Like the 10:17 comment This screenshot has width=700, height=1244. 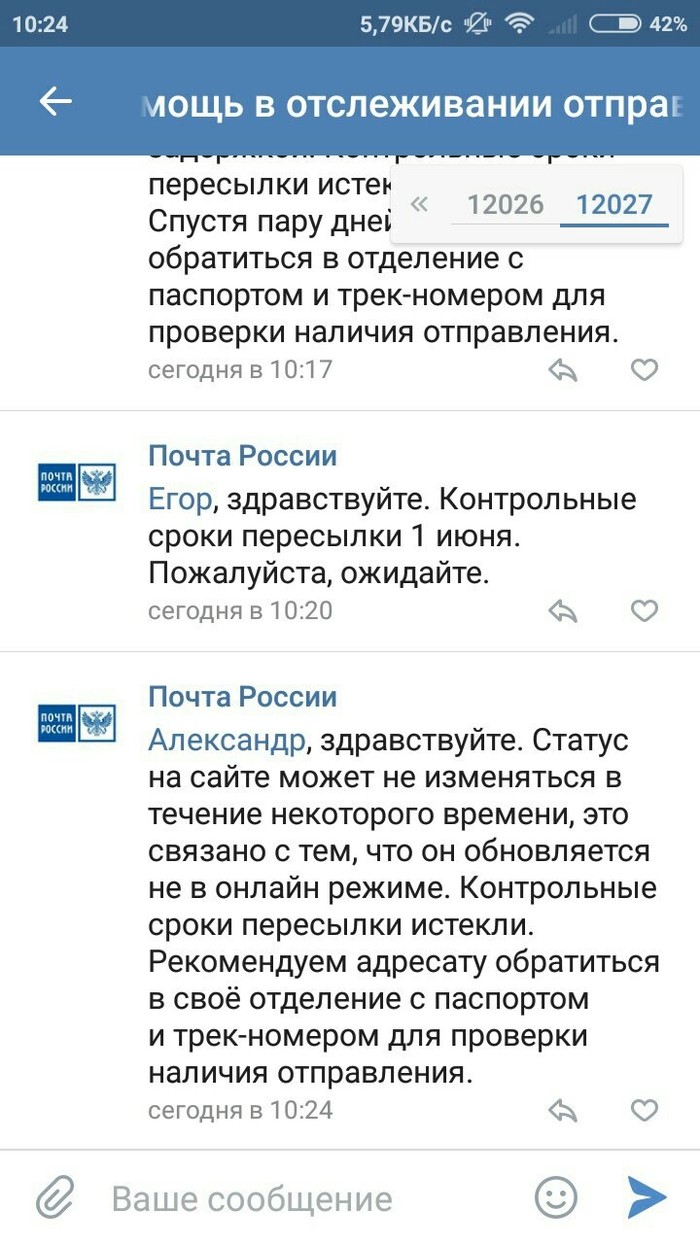point(645,370)
